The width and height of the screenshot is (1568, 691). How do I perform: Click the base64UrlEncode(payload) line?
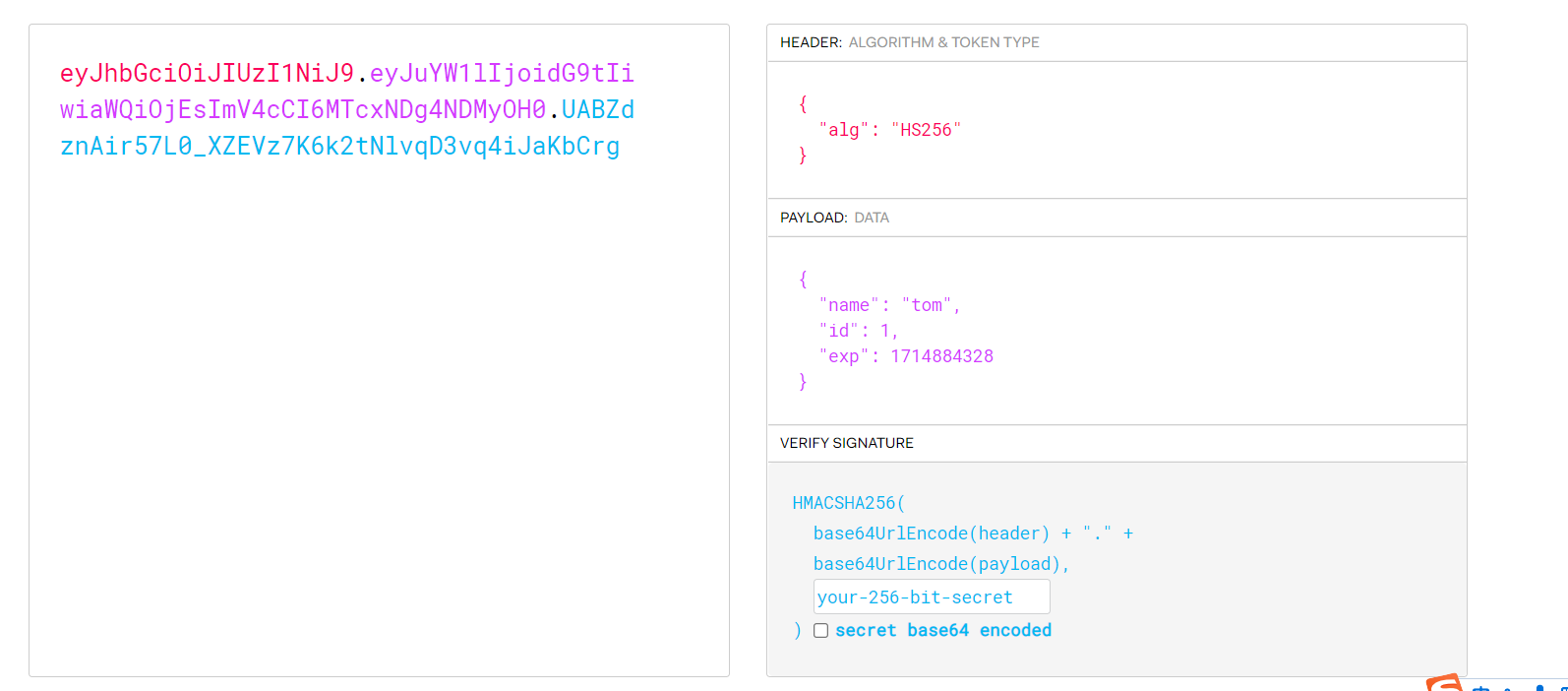pyautogui.click(x=936, y=564)
